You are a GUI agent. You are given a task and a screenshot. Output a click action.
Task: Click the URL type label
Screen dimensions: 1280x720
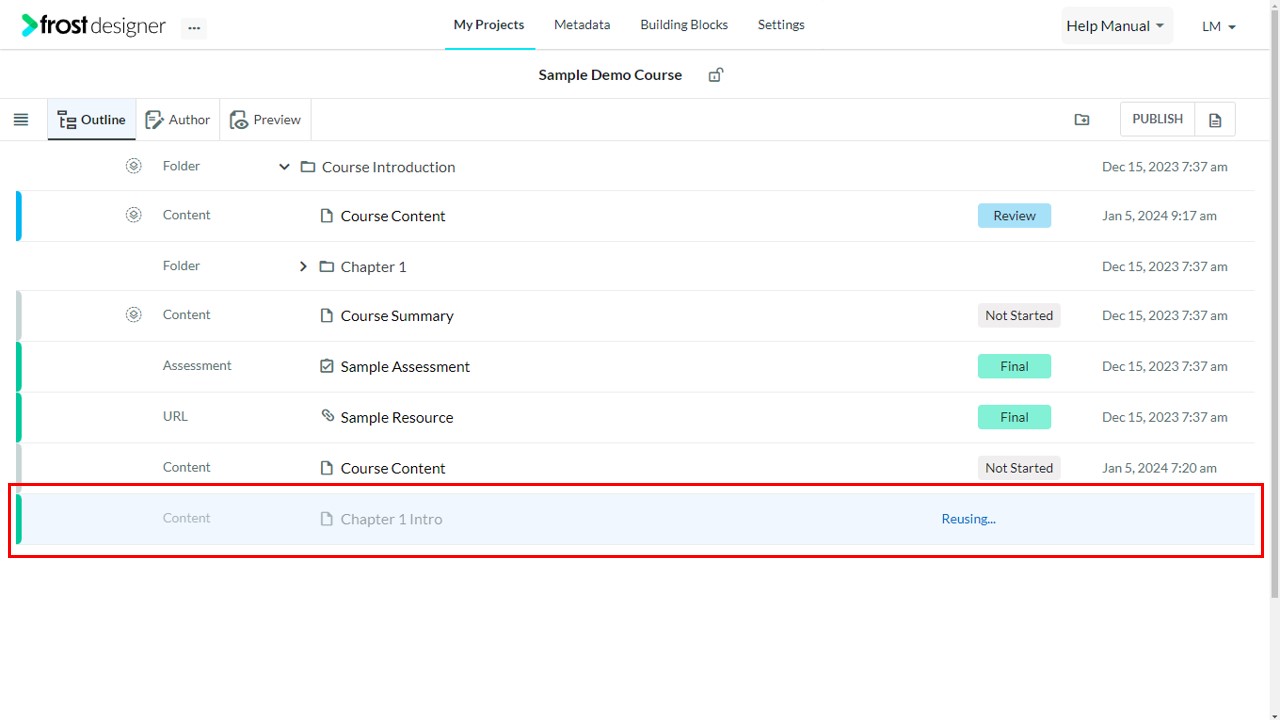[x=175, y=417]
